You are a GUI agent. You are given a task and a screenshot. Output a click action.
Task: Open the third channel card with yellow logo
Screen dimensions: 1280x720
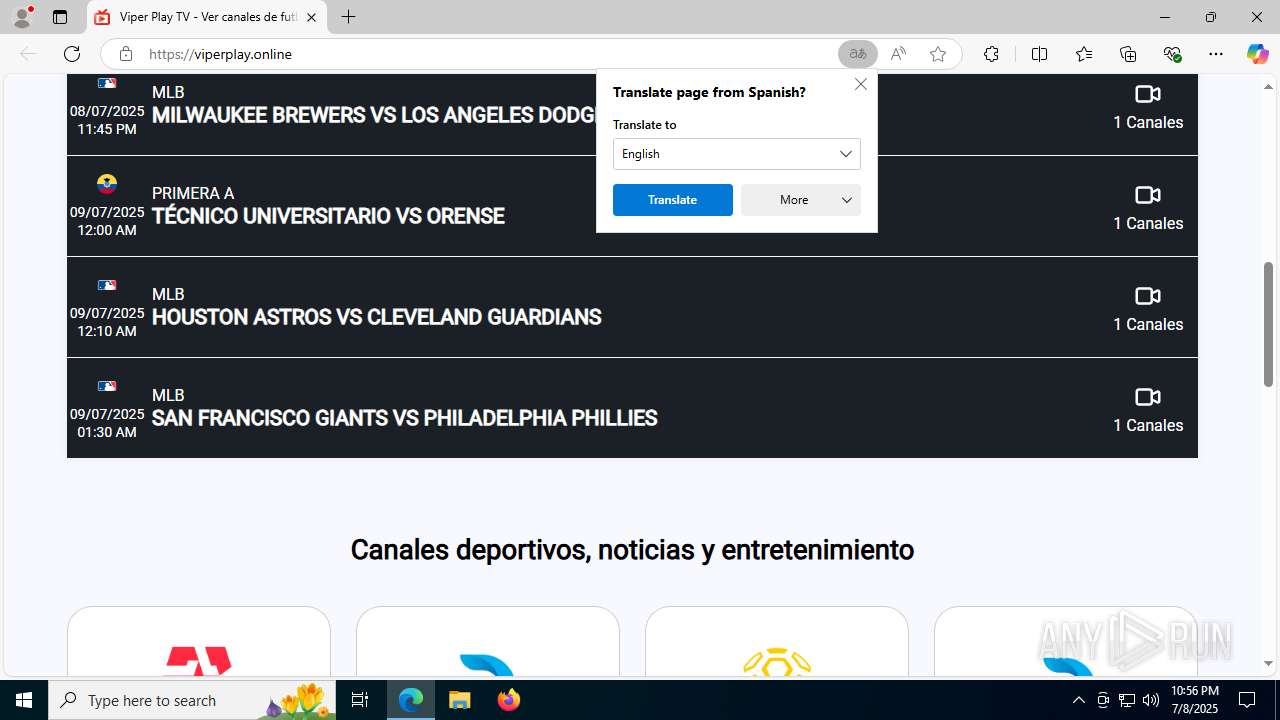tap(777, 642)
